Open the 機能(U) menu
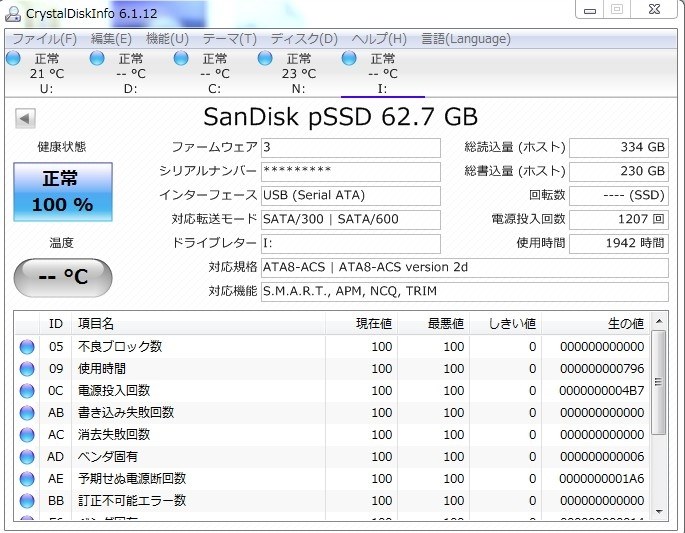 click(x=167, y=39)
